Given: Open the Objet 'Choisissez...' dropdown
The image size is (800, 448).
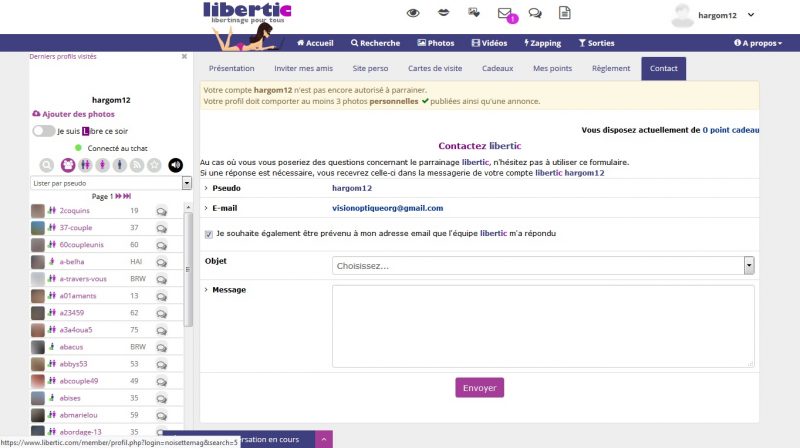Looking at the screenshot, I should coord(543,265).
